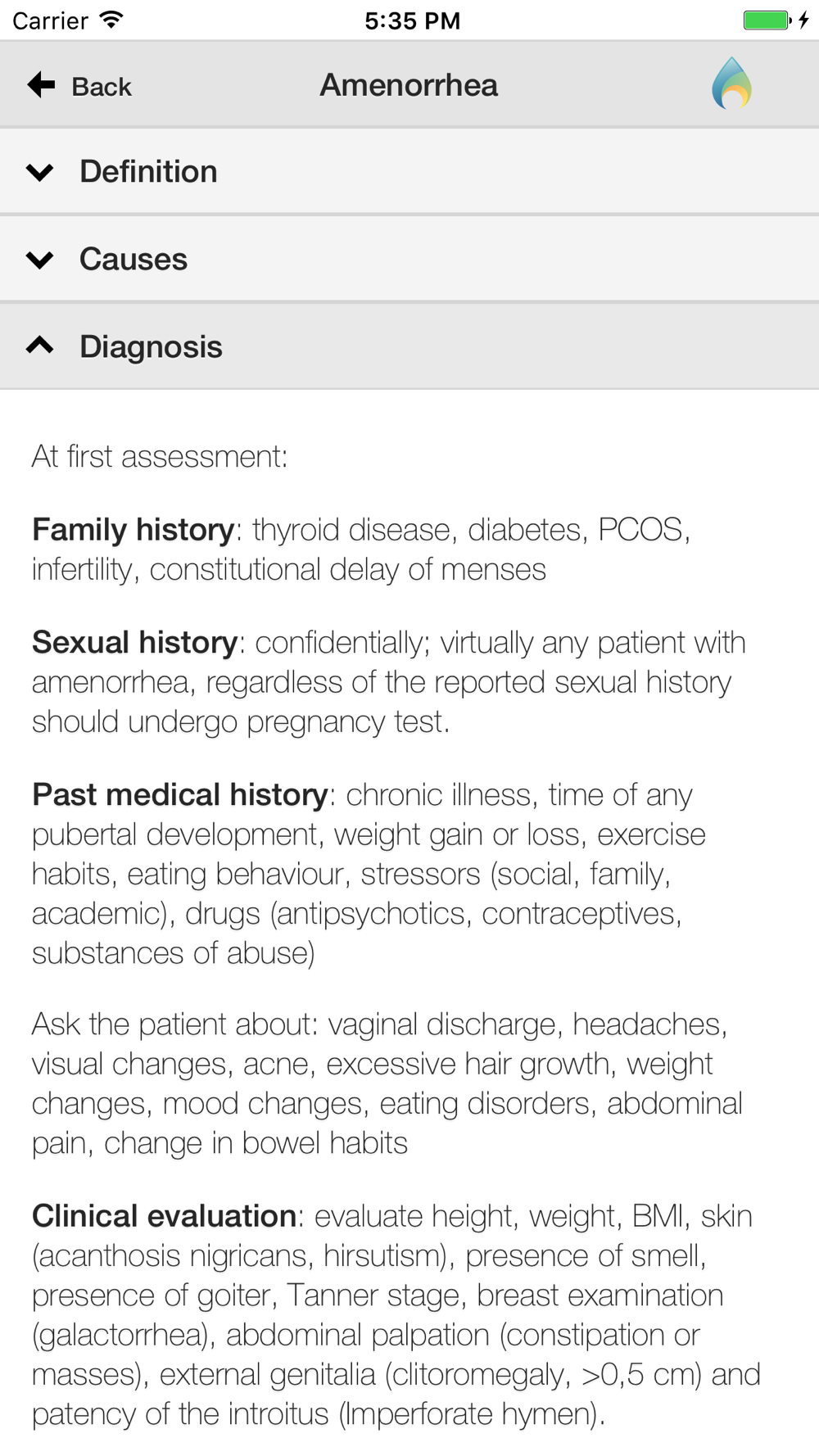Collapse the Diagnosis section chevron
The height and width of the screenshot is (1456, 819).
click(39, 346)
